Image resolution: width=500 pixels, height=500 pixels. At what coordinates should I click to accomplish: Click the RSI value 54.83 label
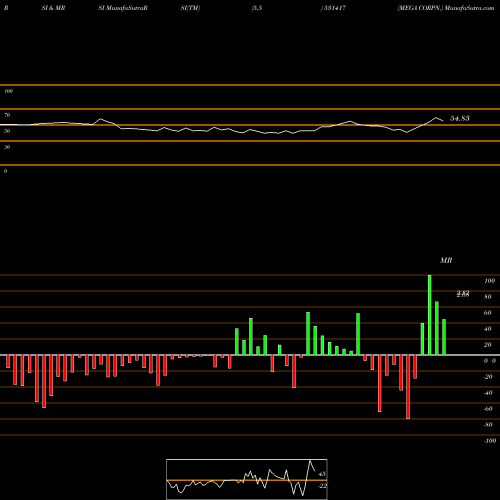click(x=460, y=118)
